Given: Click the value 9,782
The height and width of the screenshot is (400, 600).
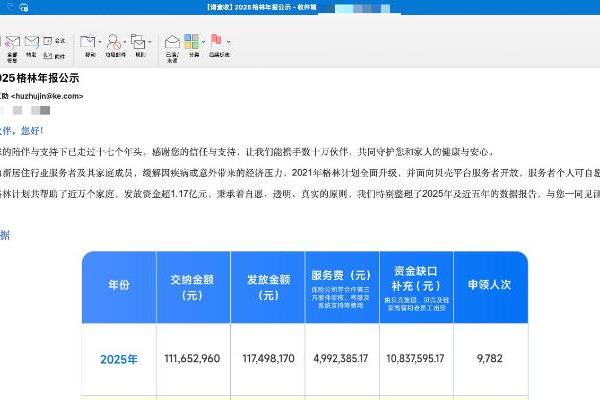Looking at the screenshot, I should coord(489,359).
